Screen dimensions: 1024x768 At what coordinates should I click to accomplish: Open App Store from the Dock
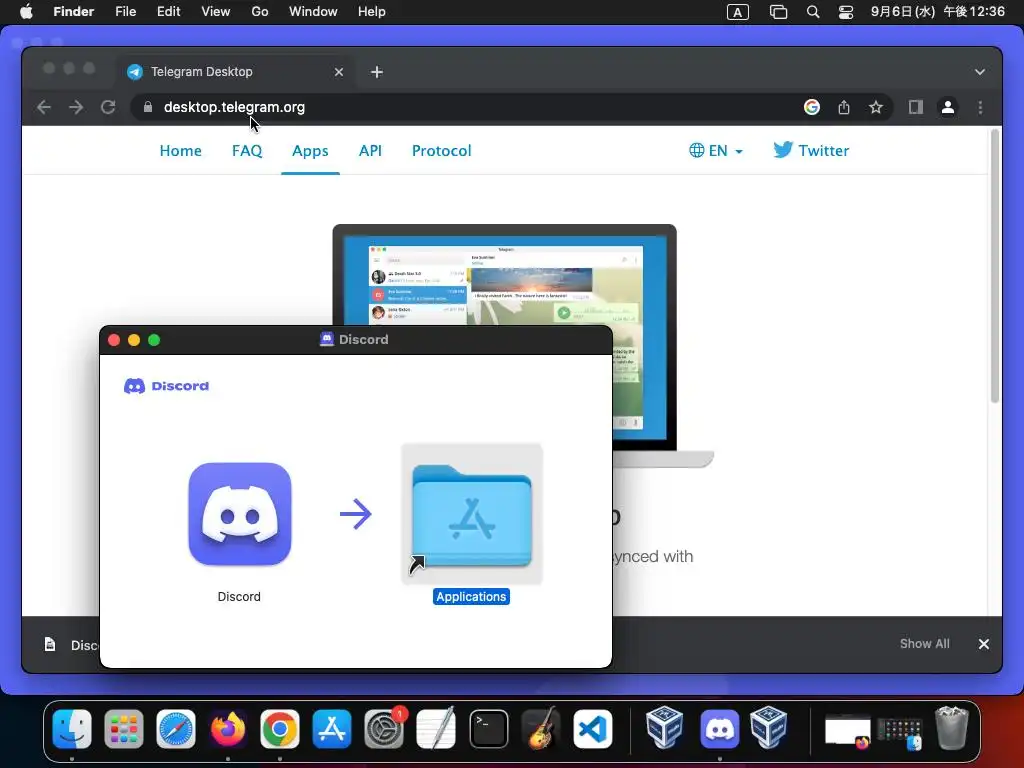pyautogui.click(x=332, y=728)
